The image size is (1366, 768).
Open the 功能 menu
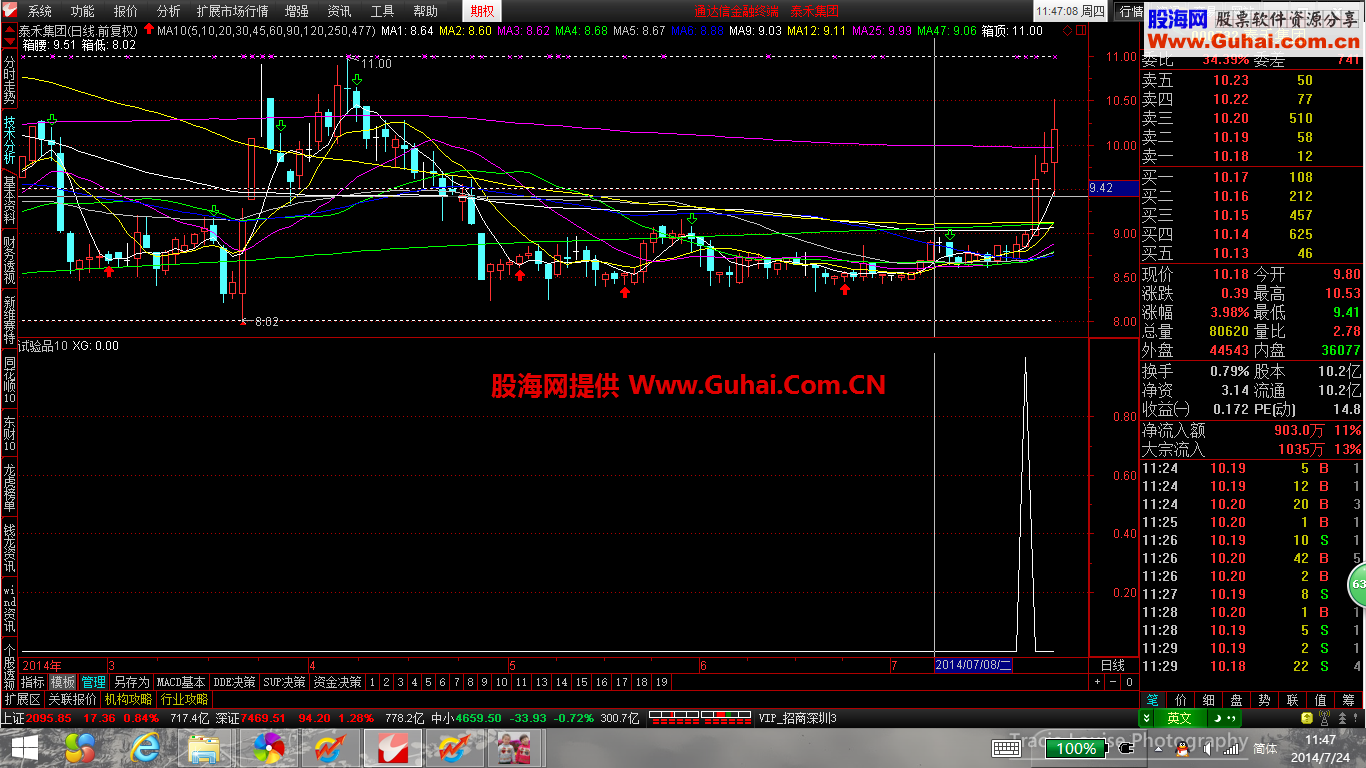tap(83, 12)
